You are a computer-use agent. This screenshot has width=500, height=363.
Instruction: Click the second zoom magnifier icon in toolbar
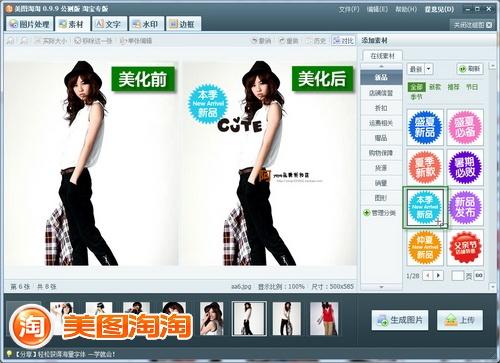[24, 41]
